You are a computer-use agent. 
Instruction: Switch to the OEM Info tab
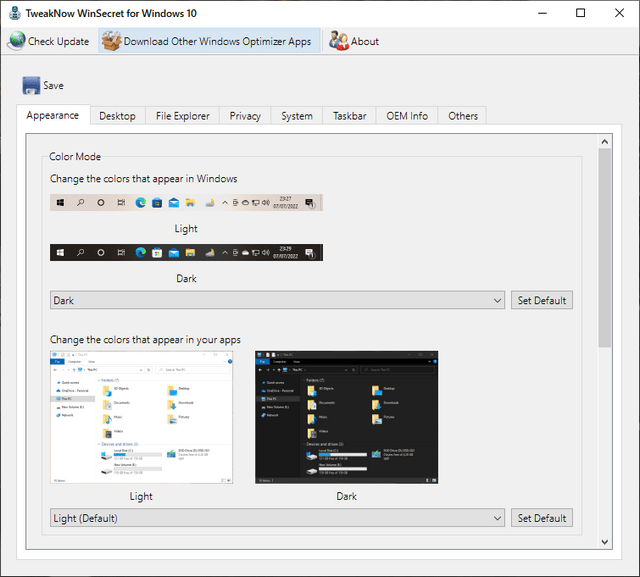[407, 116]
